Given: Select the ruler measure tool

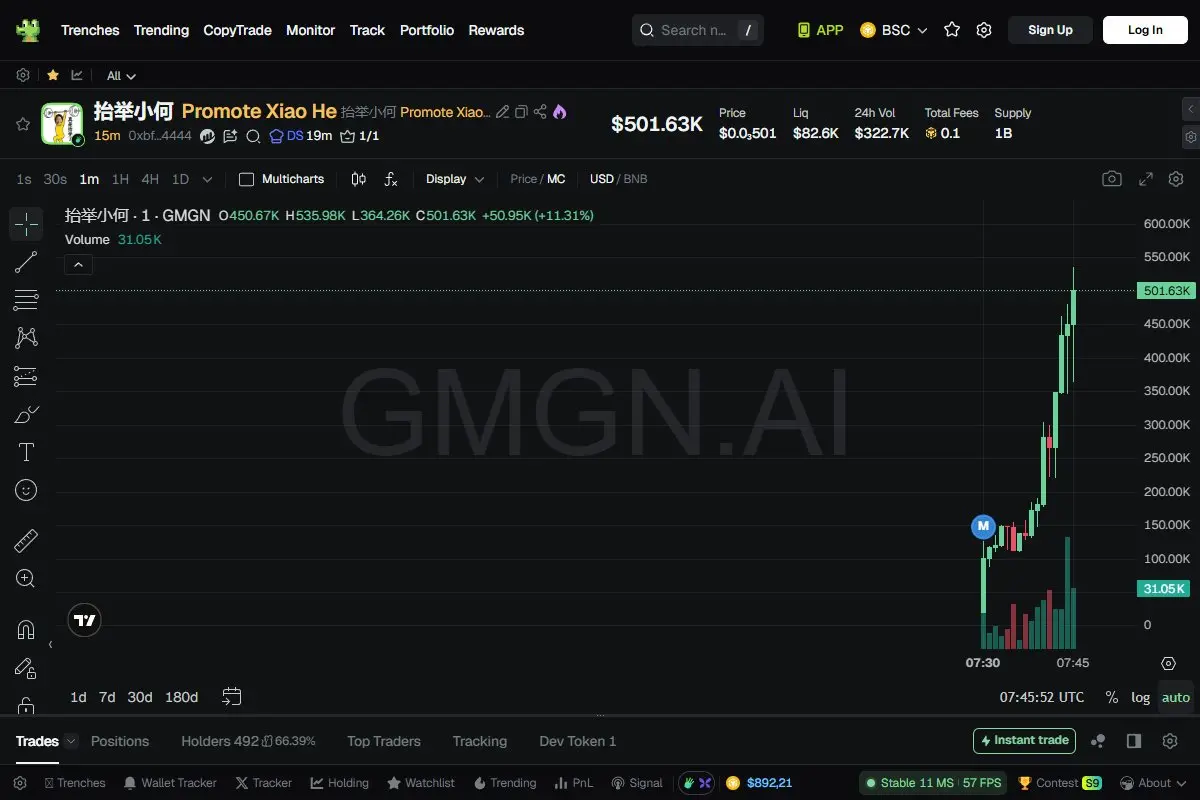Looking at the screenshot, I should [x=26, y=541].
